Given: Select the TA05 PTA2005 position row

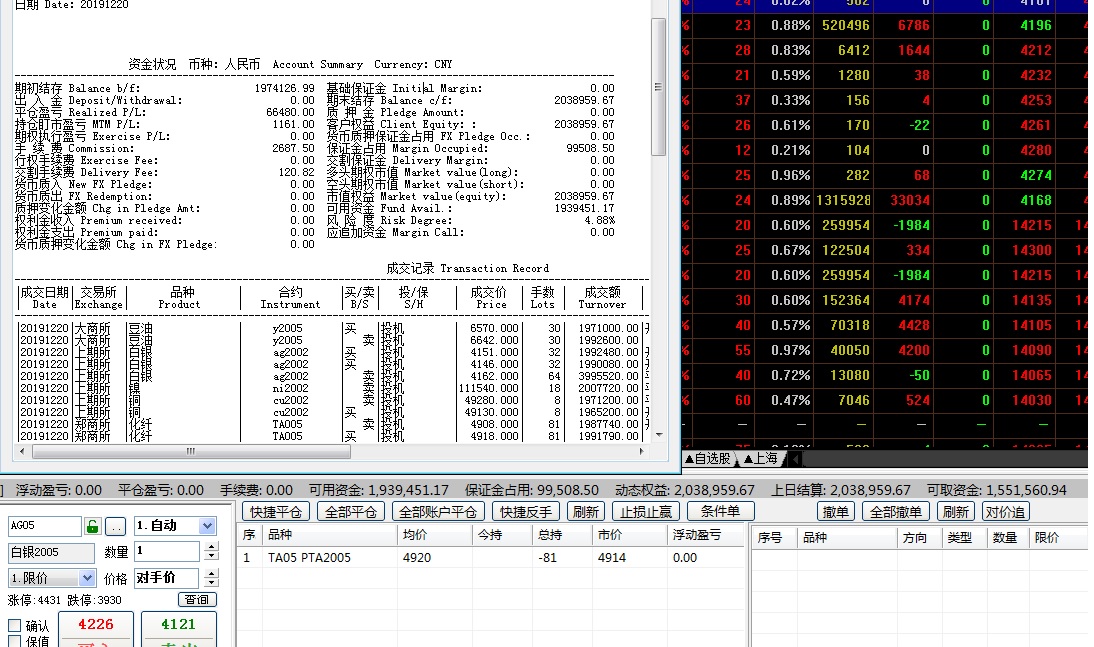Looking at the screenshot, I should (x=492, y=558).
